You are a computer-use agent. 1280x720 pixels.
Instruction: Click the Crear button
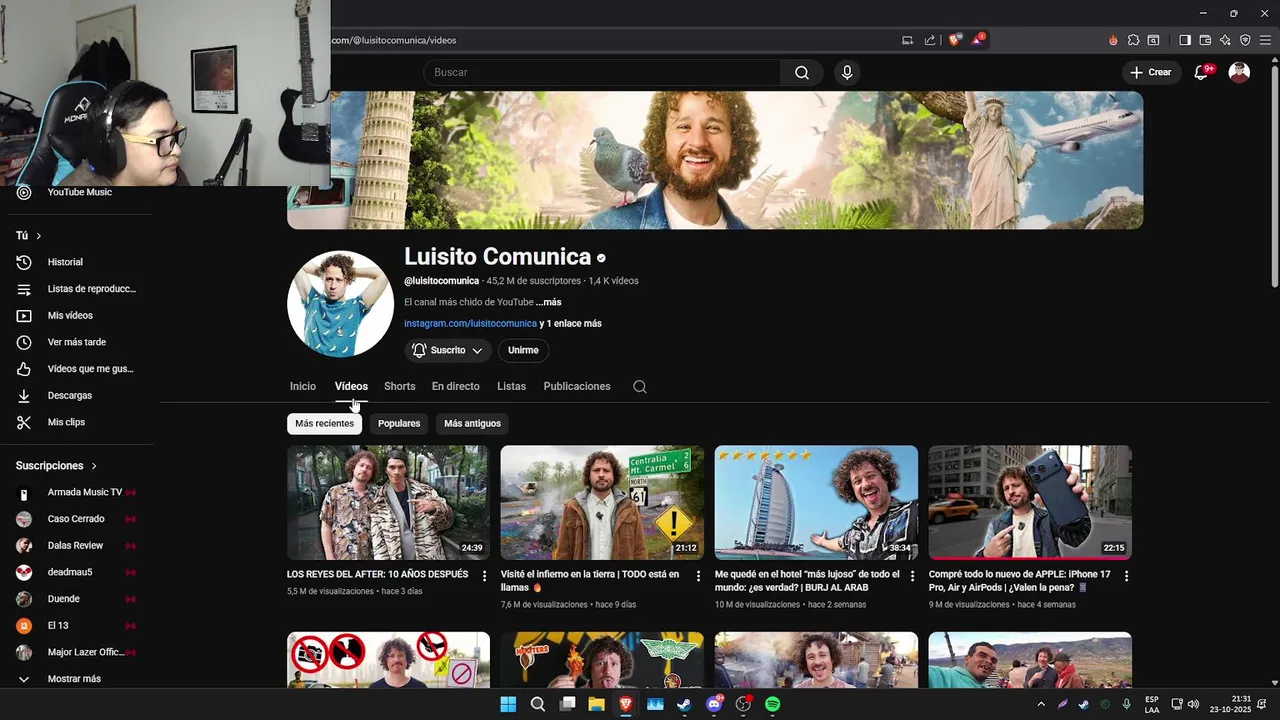[x=1150, y=72]
